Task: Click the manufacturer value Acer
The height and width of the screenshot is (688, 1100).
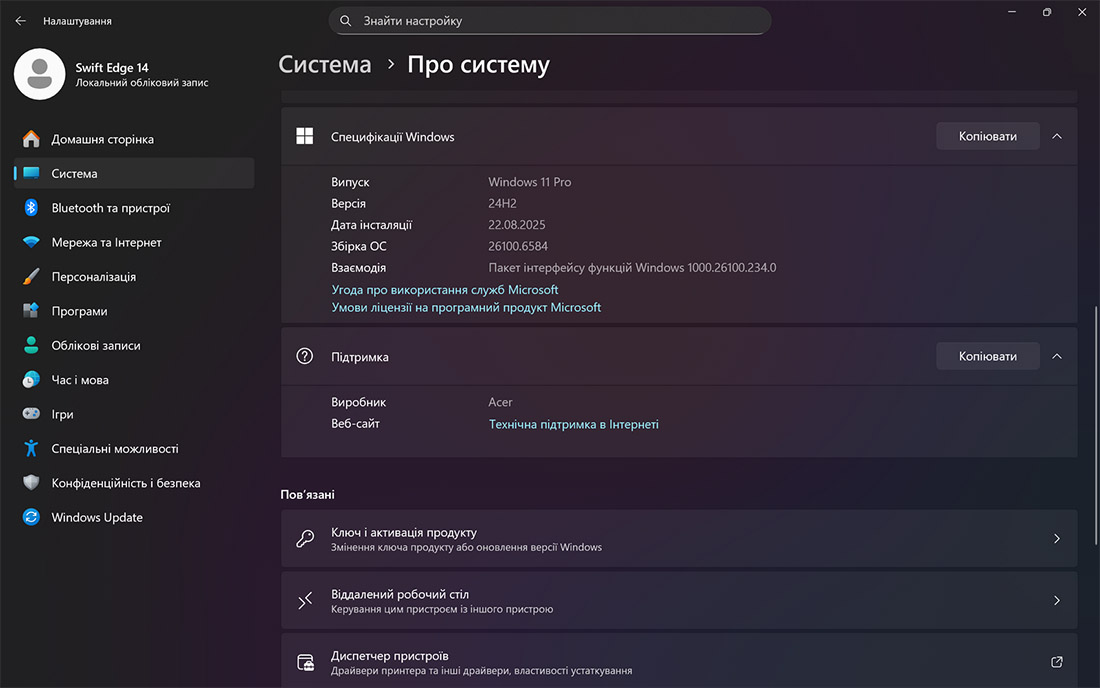Action: (500, 402)
